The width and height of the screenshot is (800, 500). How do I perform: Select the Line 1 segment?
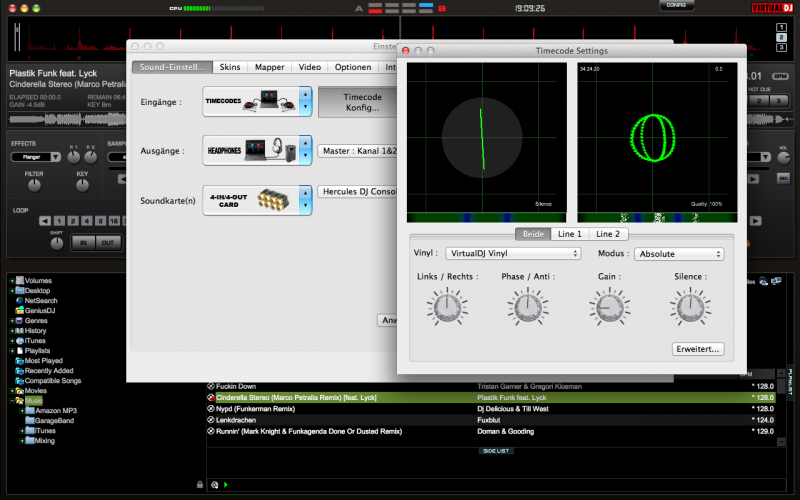569,234
